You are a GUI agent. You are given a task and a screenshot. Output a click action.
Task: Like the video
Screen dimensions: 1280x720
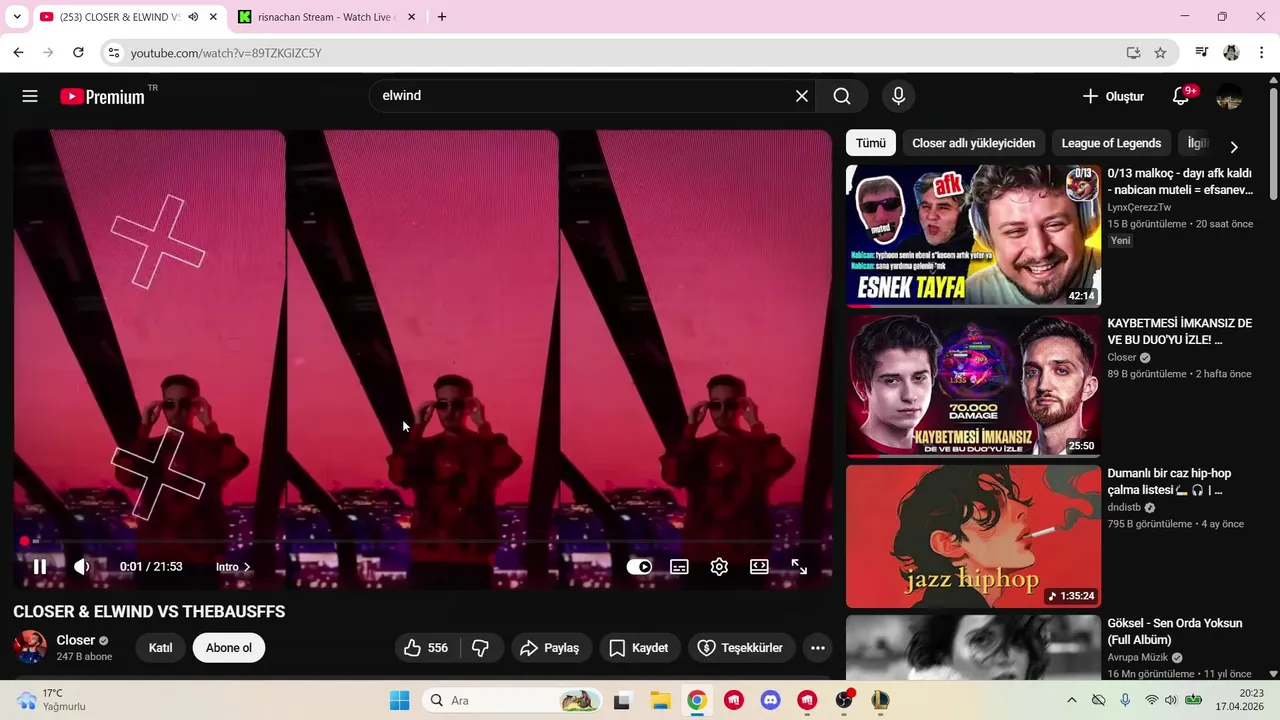coord(427,648)
